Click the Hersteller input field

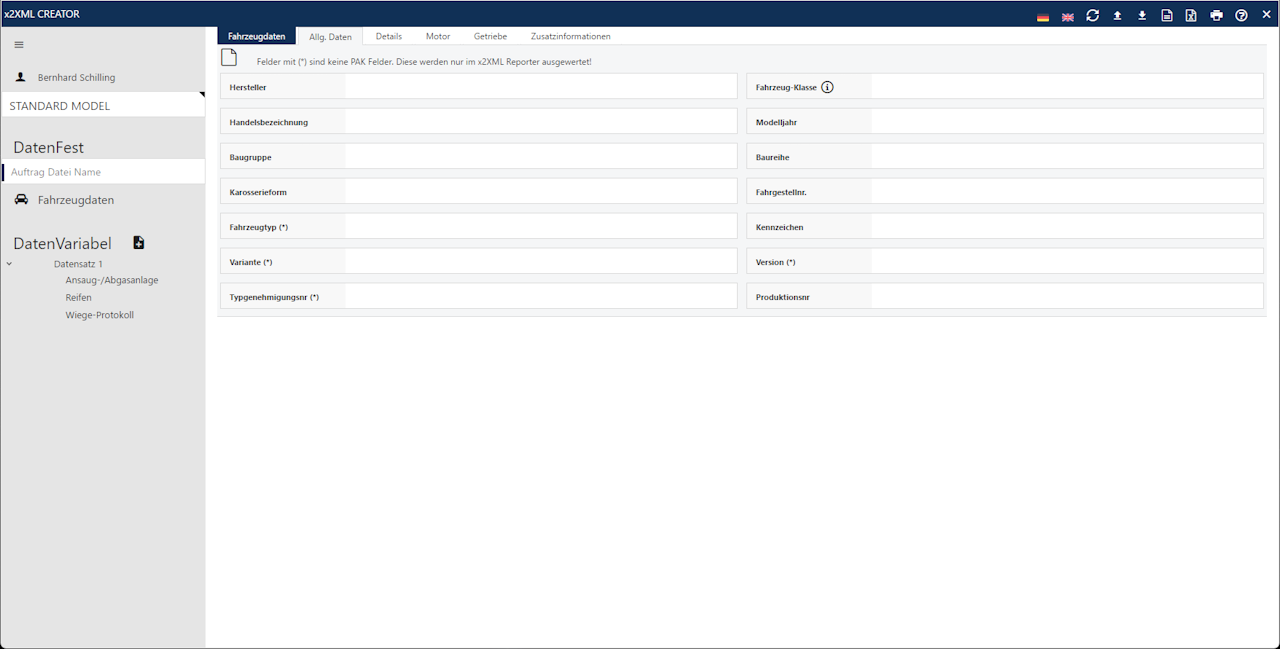(540, 87)
